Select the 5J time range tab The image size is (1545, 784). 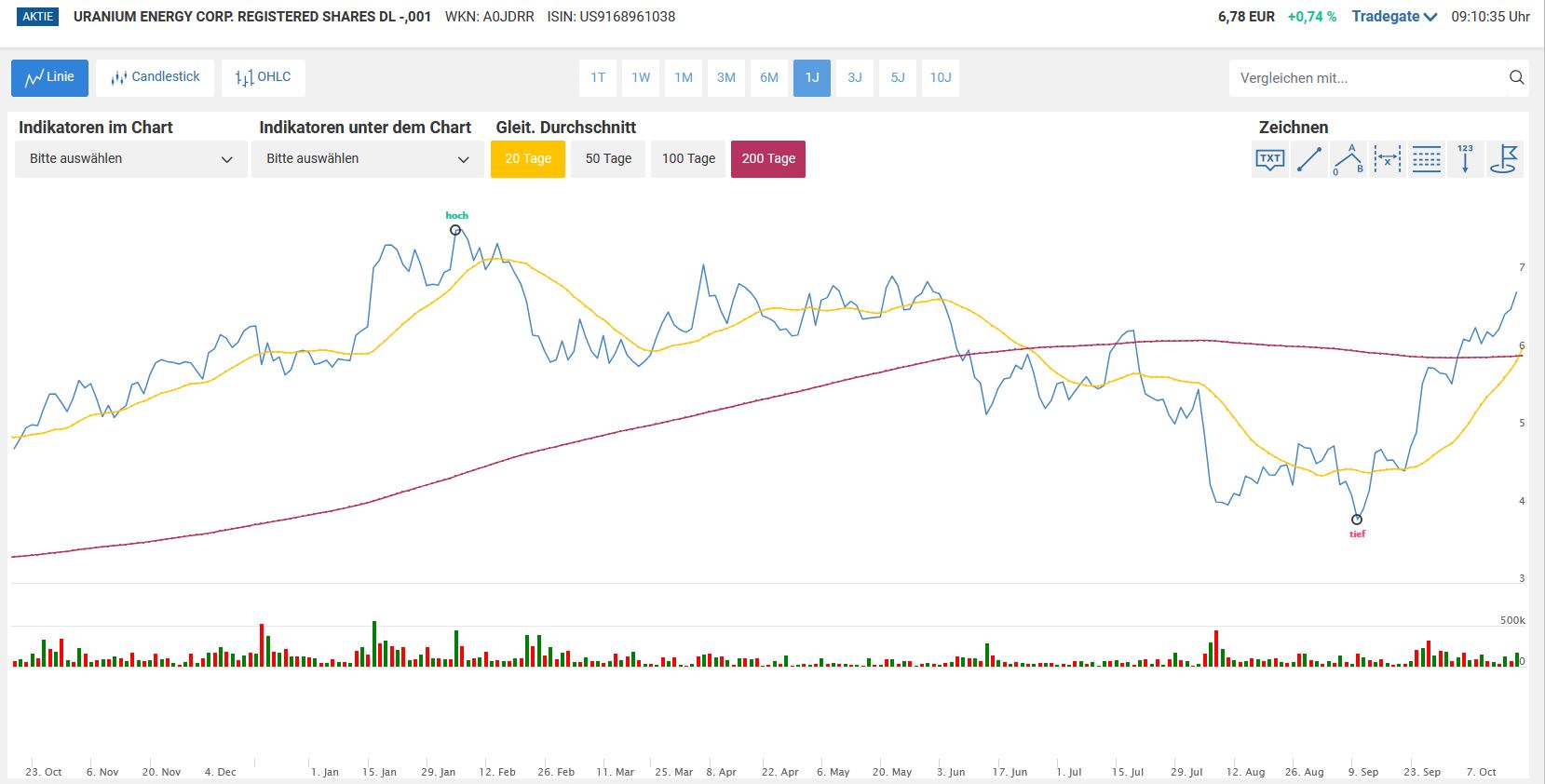point(898,78)
